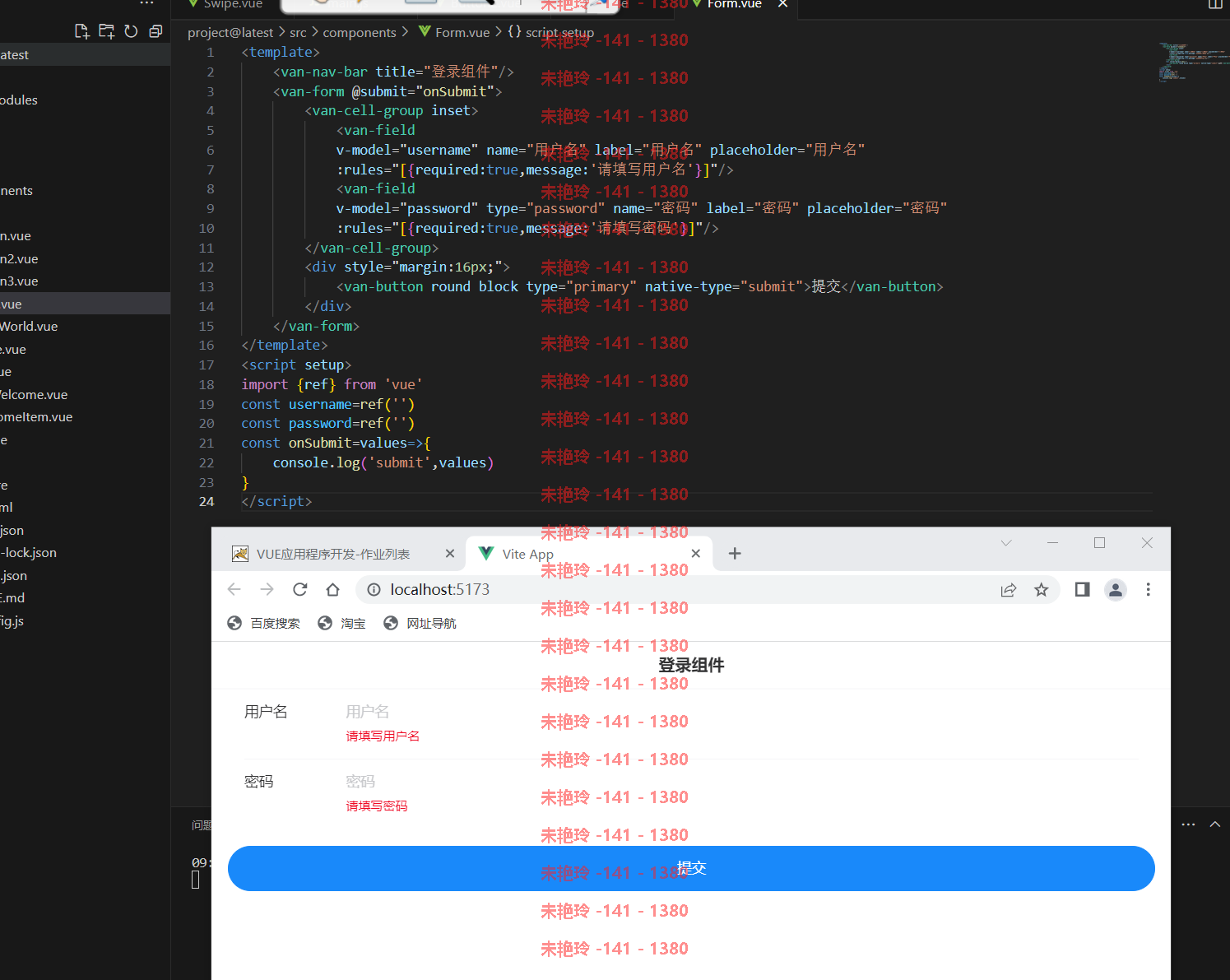Select the Form.vue editor tab
The height and width of the screenshot is (980, 1230).
tap(734, 4)
